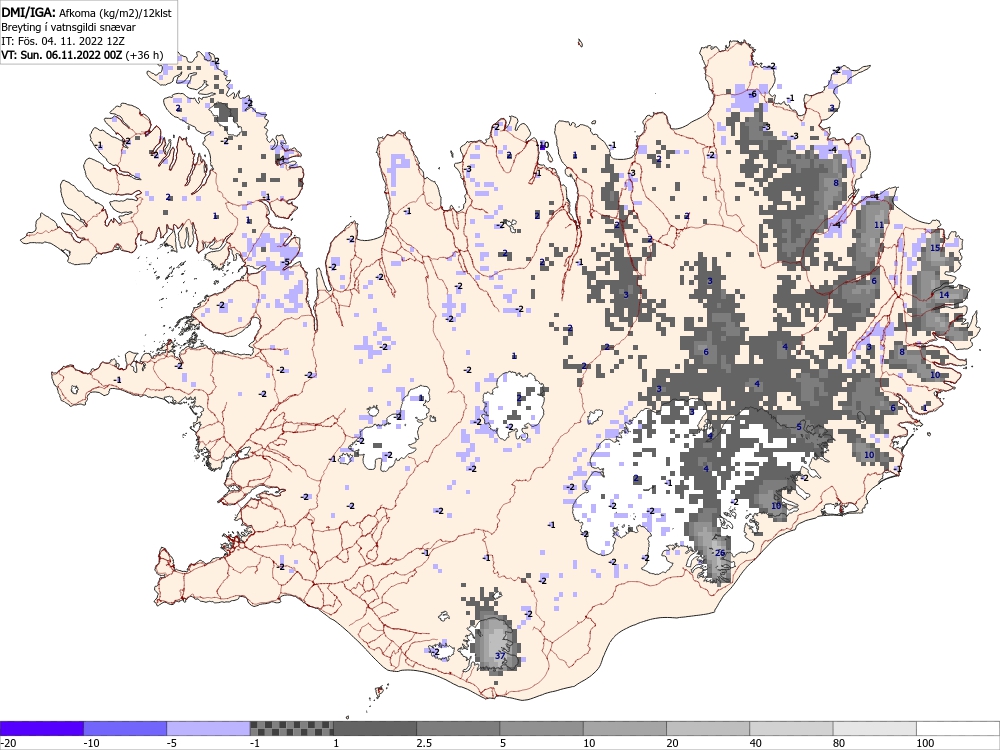1000x750 pixels.
Task: Choose the gray 10 to 20 legend swatch
Action: point(625,728)
